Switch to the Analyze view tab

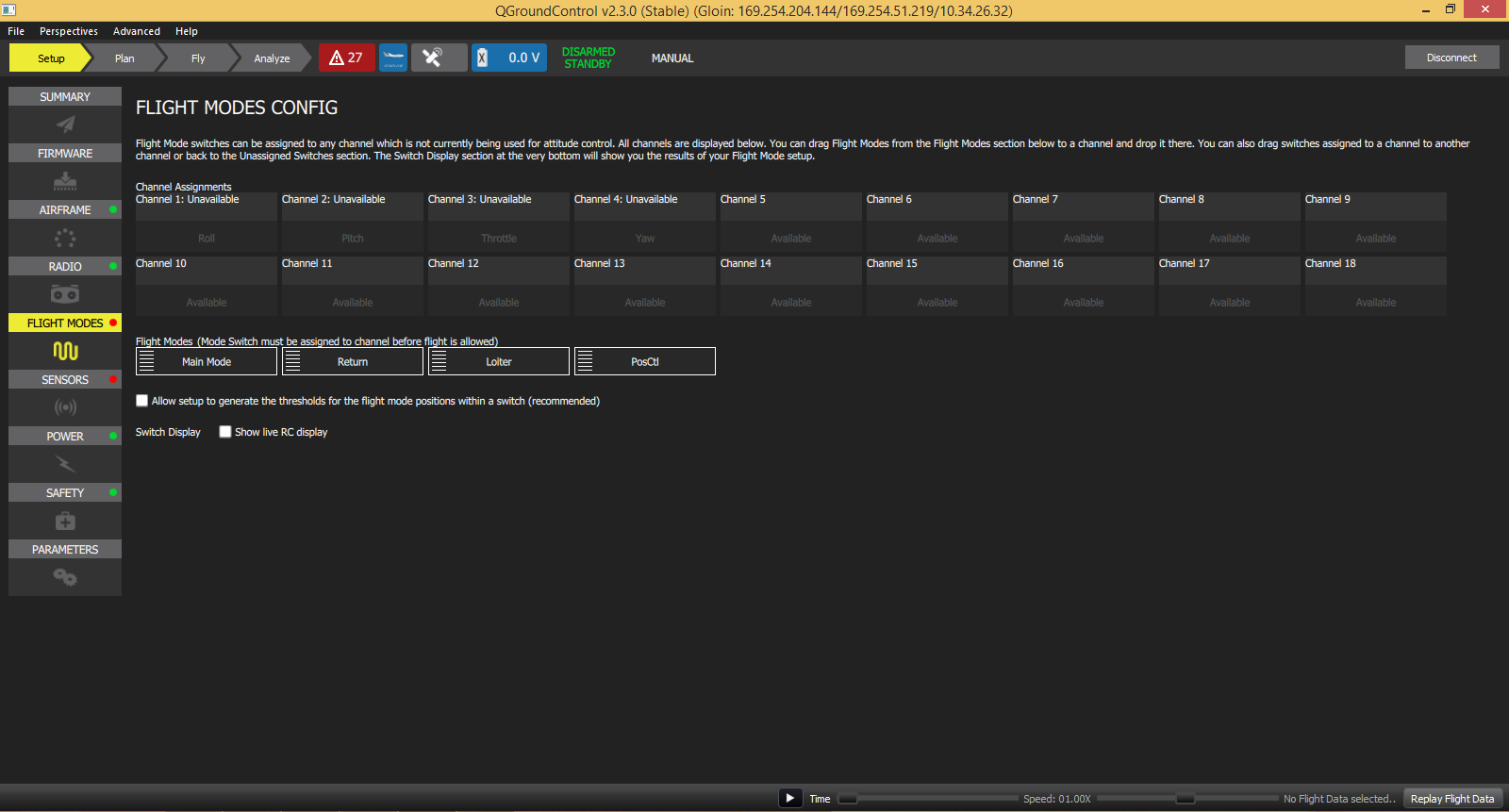point(272,58)
